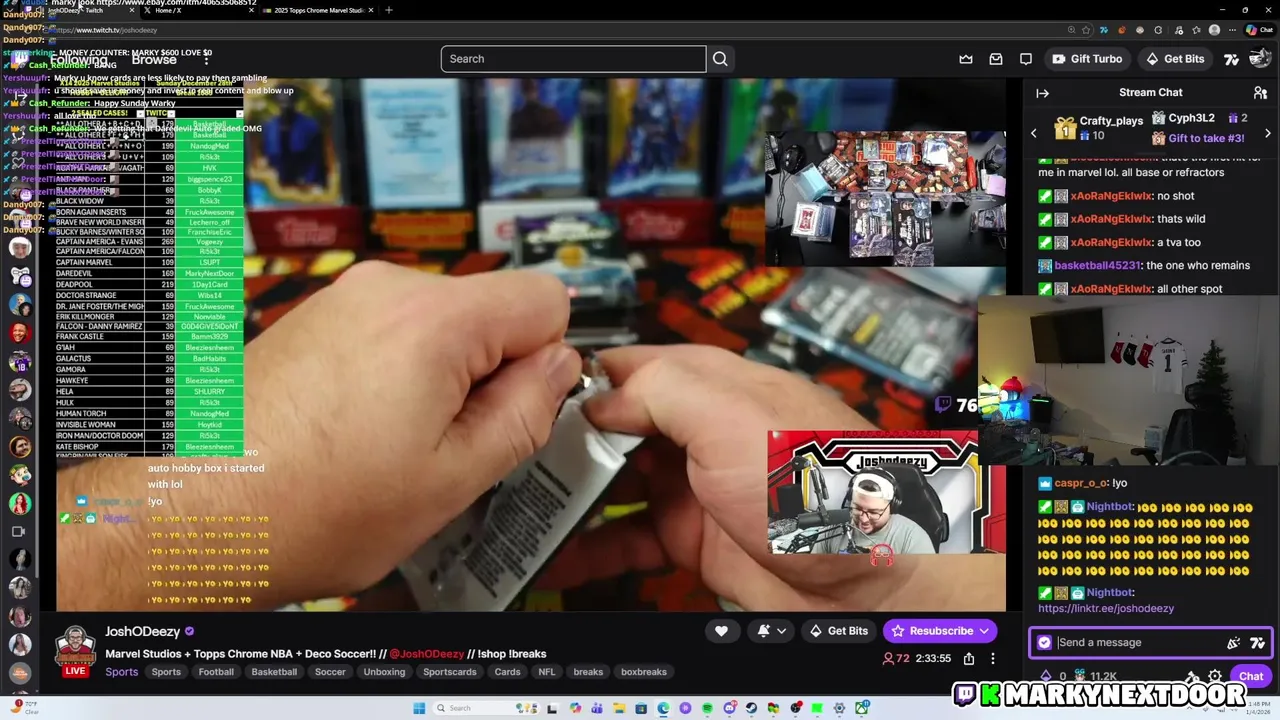Viewport: 1280px width, 720px height.
Task: Click Get Bits in top navigation
Action: 1175,59
